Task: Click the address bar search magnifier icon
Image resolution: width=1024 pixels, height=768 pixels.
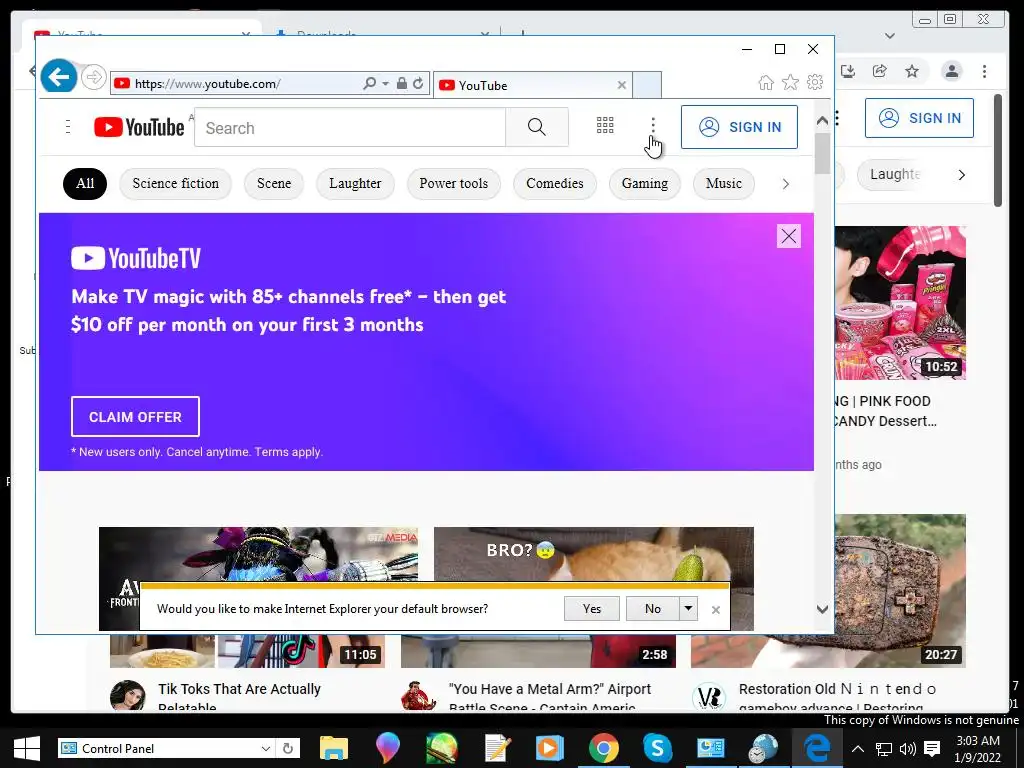Action: tap(369, 84)
